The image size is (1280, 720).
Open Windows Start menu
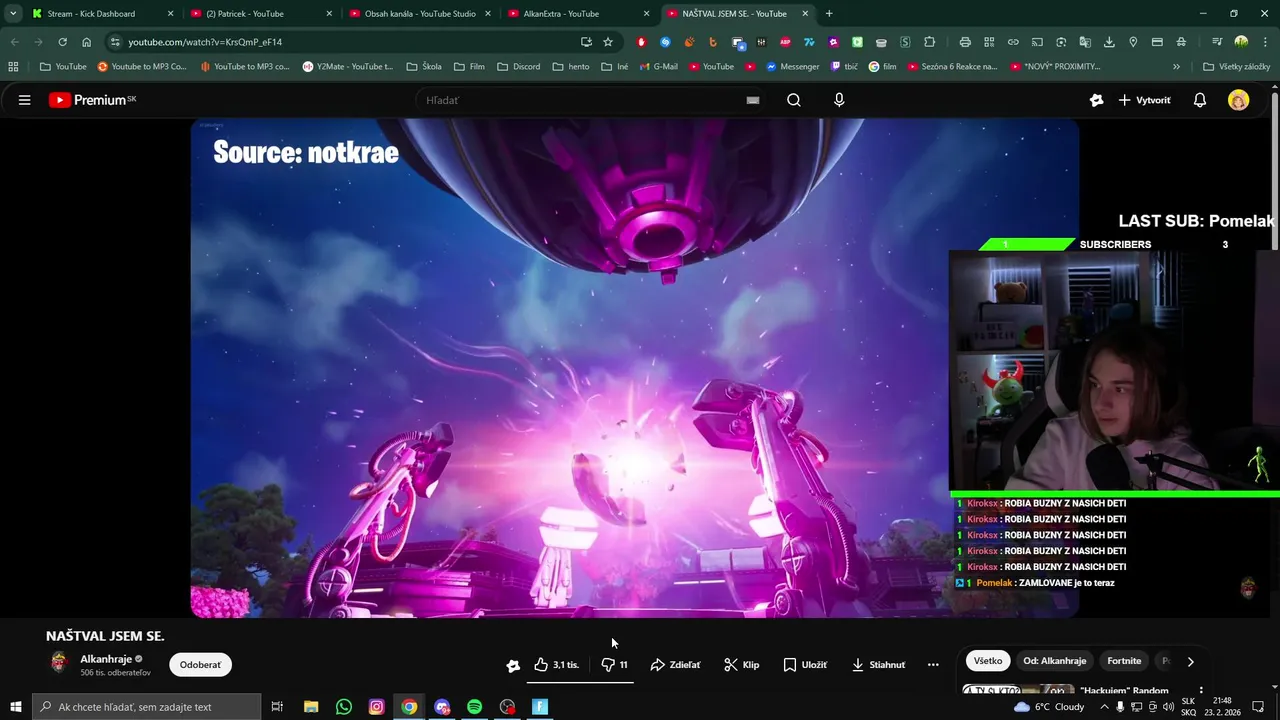(16, 707)
